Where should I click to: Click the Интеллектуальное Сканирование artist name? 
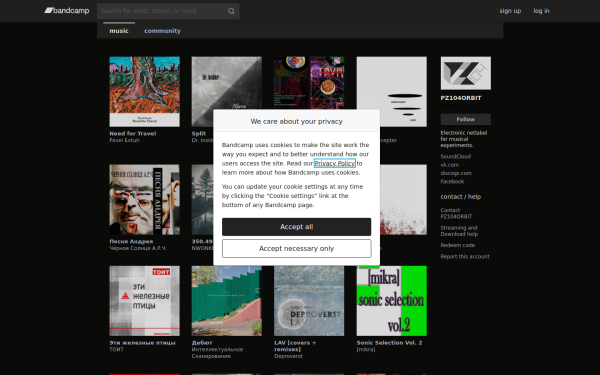point(217,353)
